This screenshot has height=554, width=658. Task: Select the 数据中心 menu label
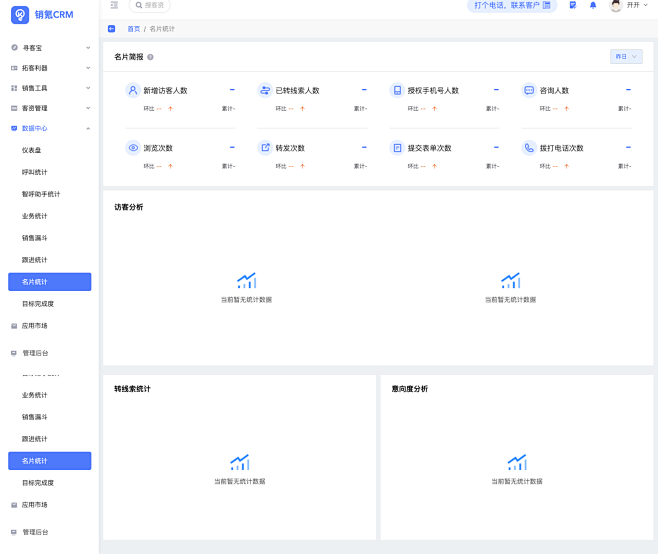pyautogui.click(x=34, y=128)
